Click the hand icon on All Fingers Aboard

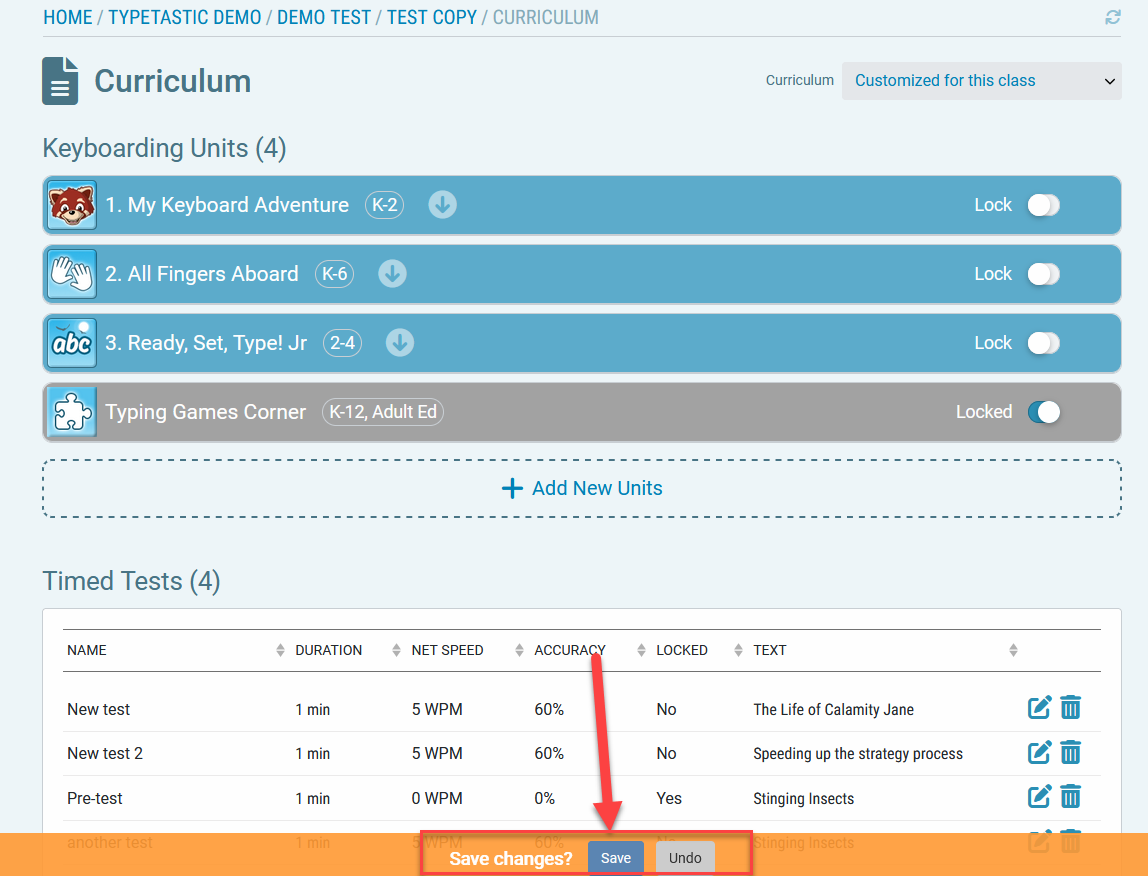tap(71, 273)
